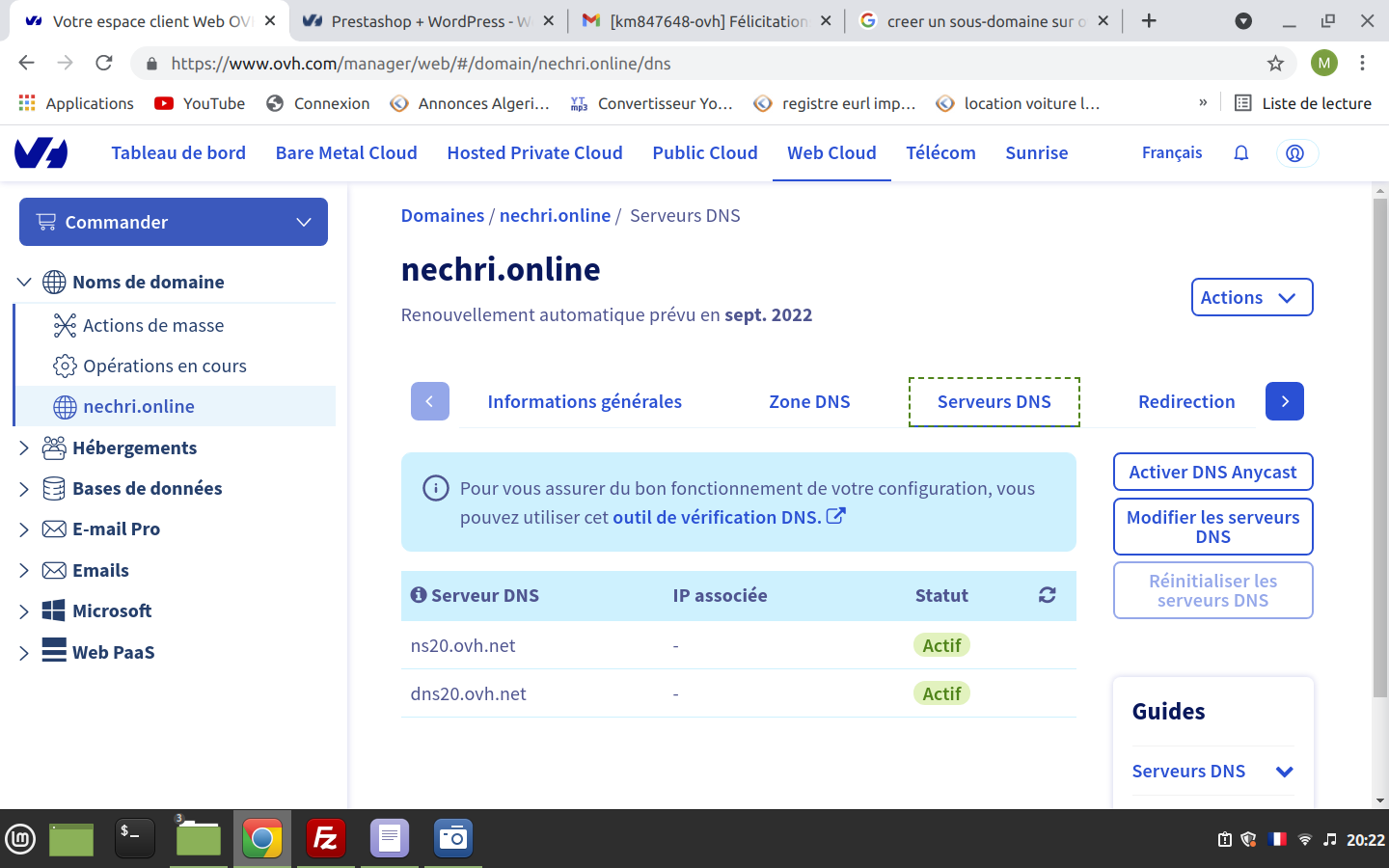The image size is (1389, 868).
Task: Refresh the DNS server status table
Action: tap(1048, 595)
